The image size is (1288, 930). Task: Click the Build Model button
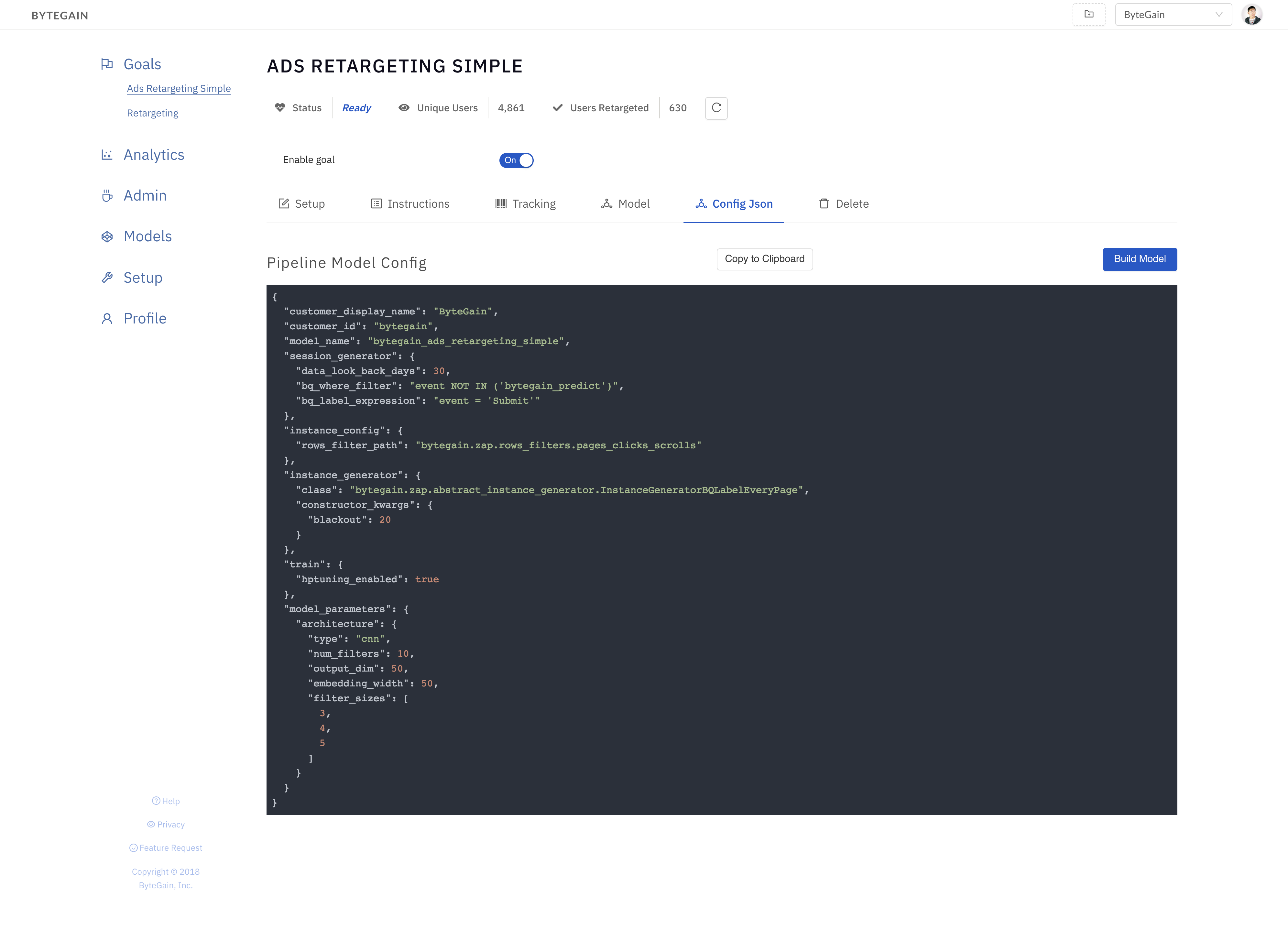1139,259
